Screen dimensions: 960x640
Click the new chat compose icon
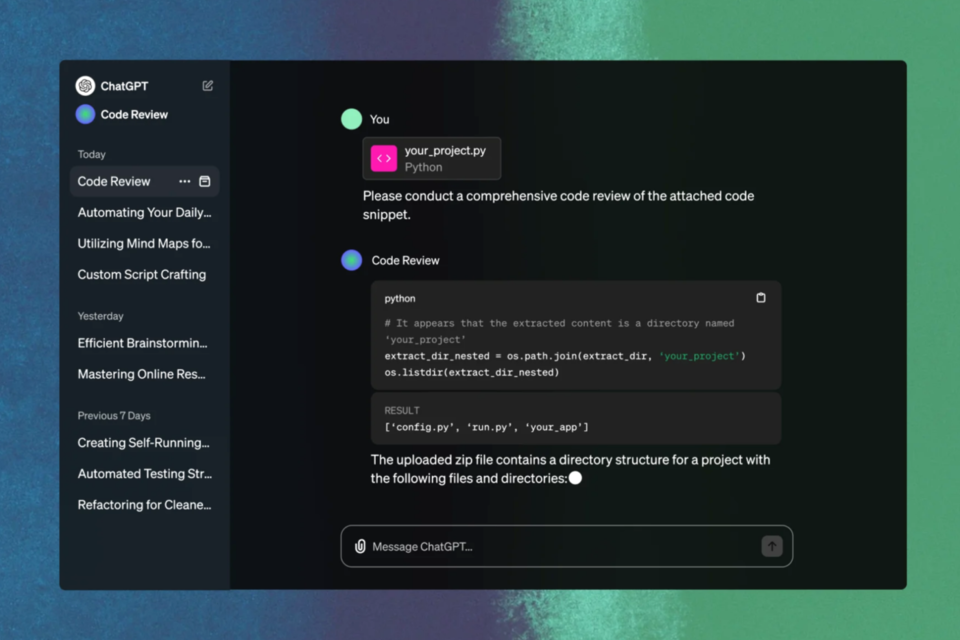point(208,86)
